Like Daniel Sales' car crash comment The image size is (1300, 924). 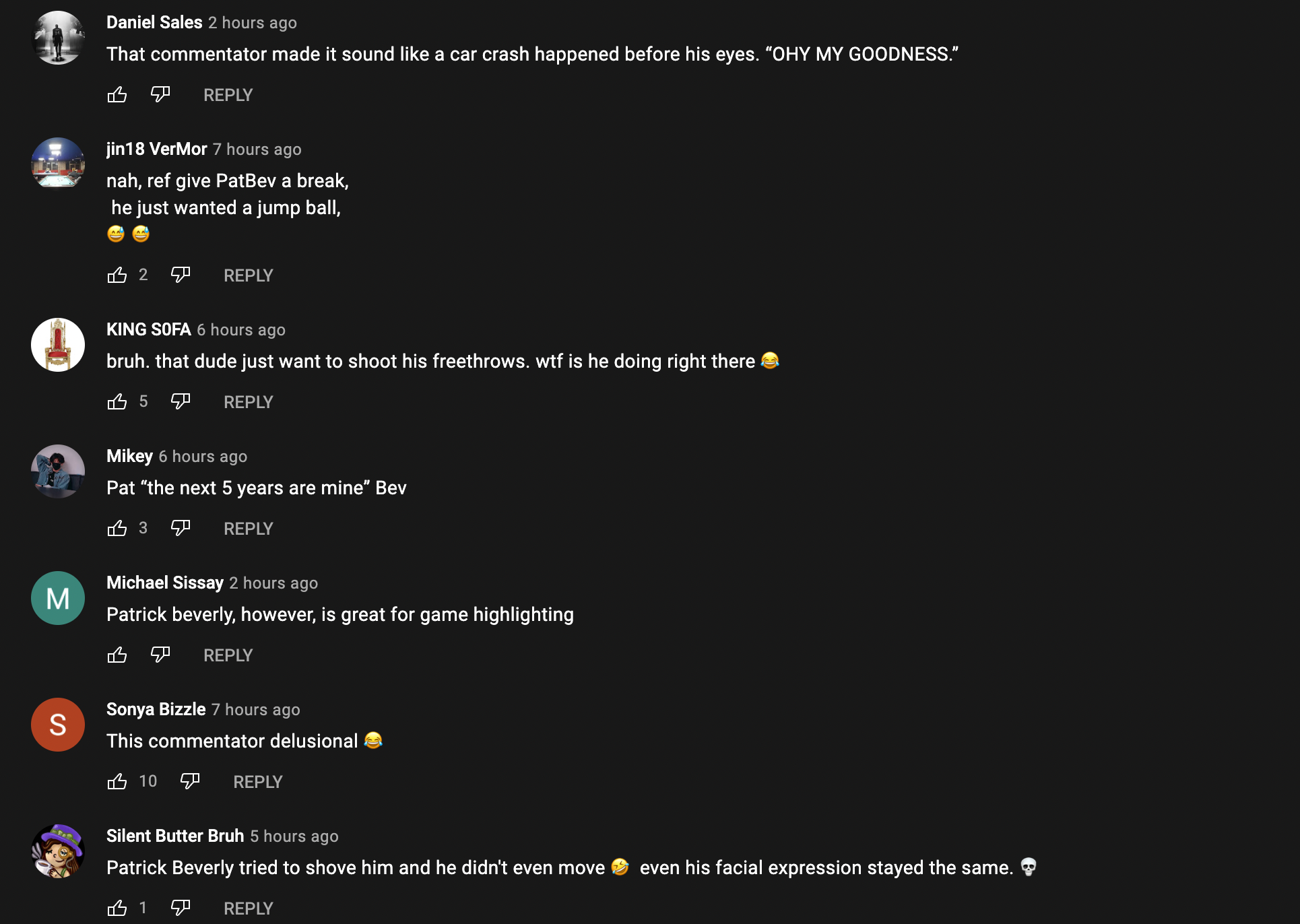click(117, 95)
